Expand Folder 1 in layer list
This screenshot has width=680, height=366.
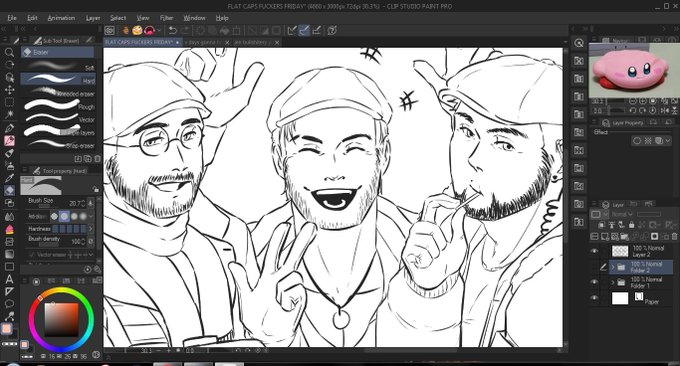pyautogui.click(x=613, y=282)
